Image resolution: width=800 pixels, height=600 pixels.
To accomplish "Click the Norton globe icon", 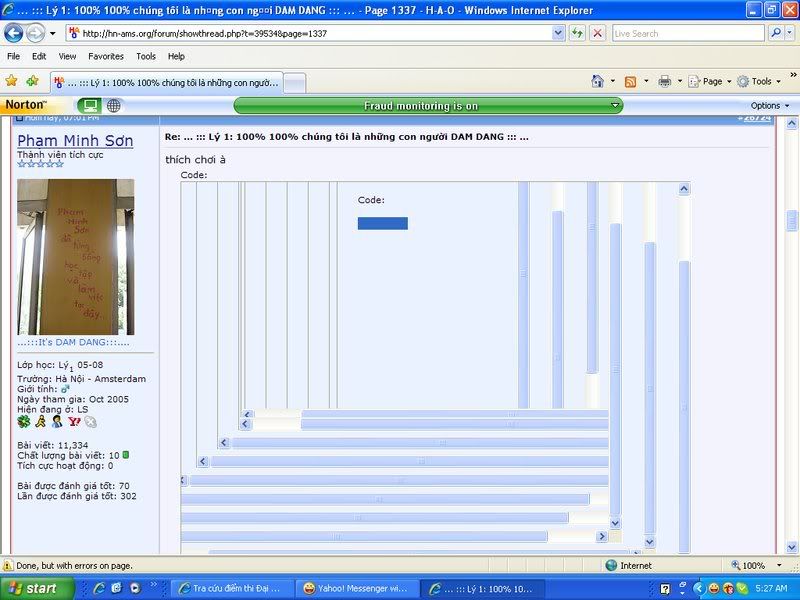I will (x=114, y=105).
